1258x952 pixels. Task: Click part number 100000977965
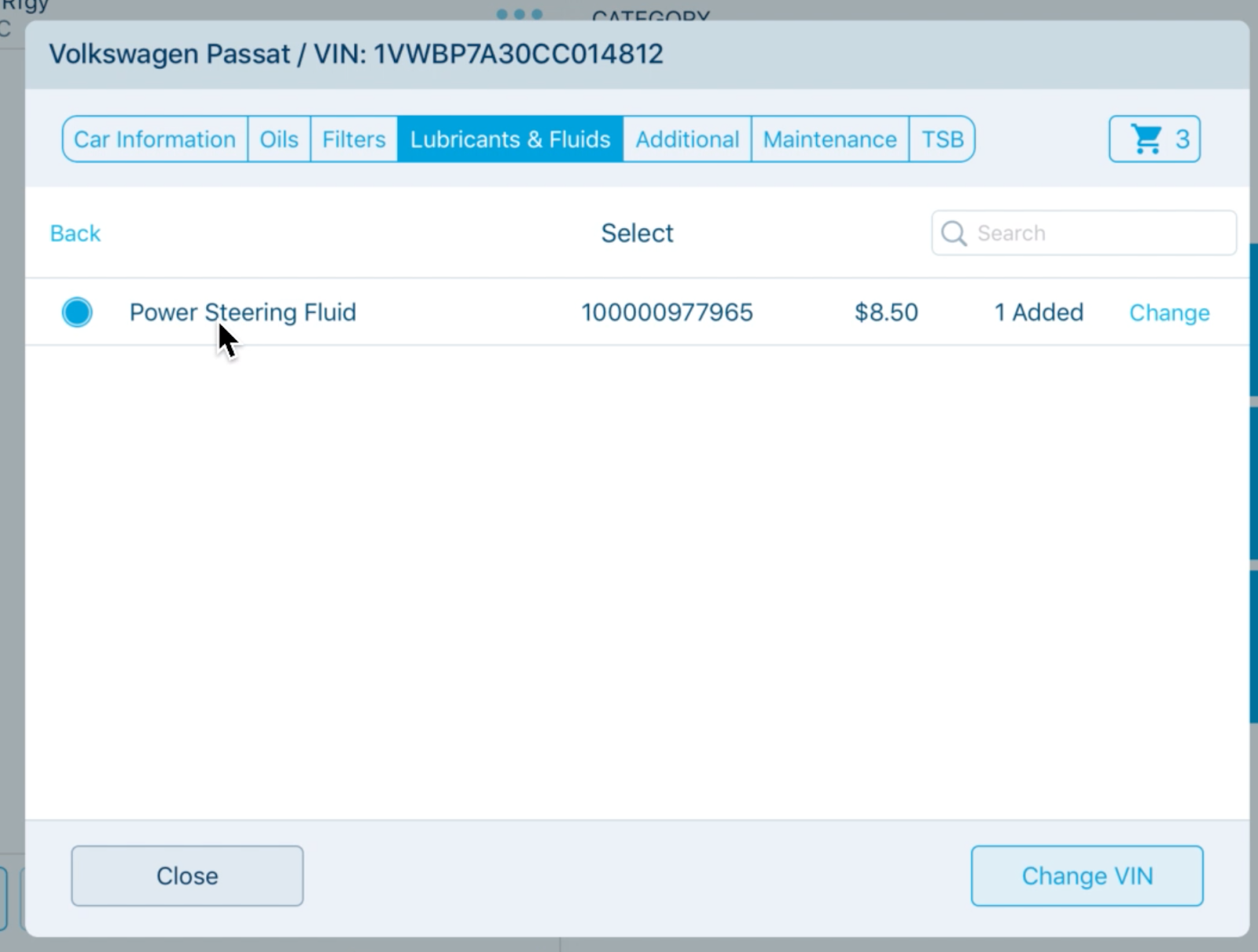click(x=667, y=312)
